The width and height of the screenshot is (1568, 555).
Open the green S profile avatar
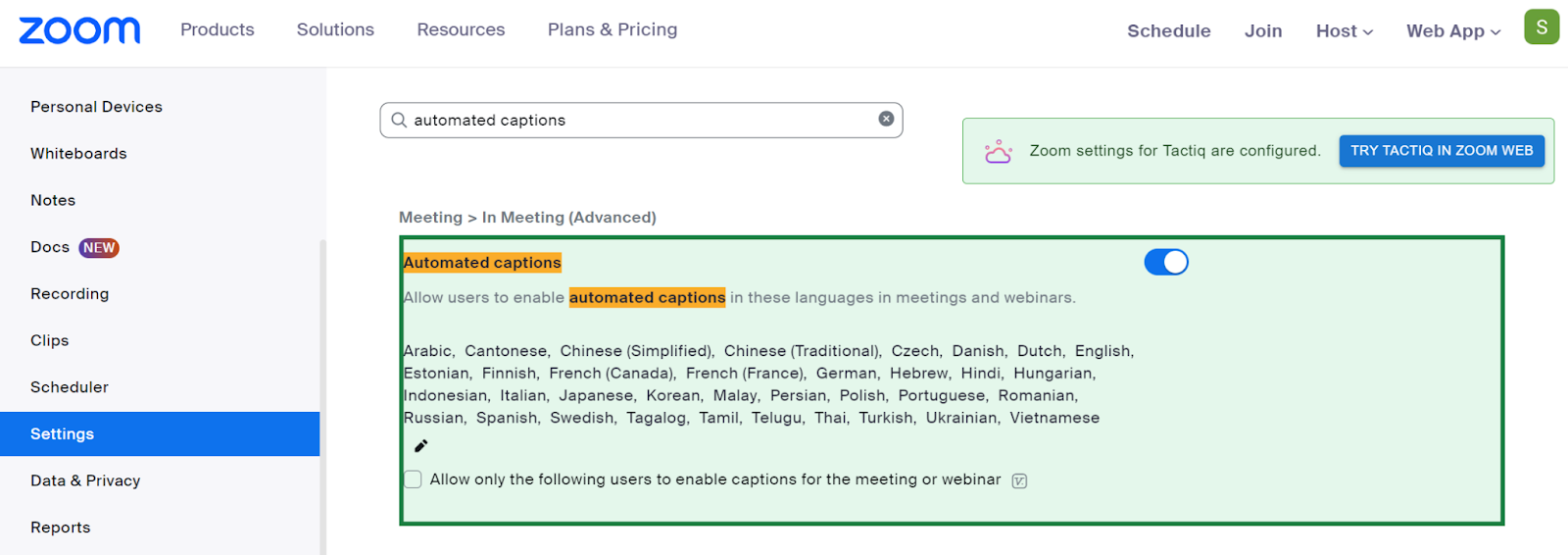1542,26
